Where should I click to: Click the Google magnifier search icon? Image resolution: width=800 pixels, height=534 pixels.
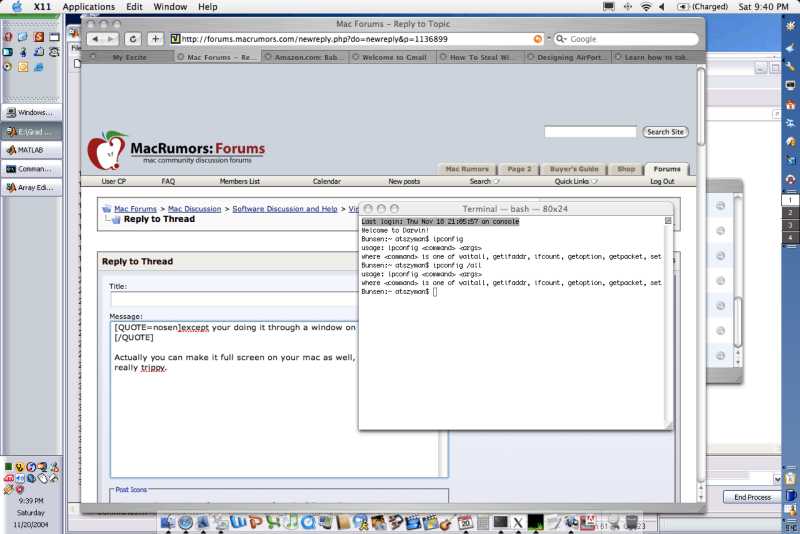click(561, 39)
